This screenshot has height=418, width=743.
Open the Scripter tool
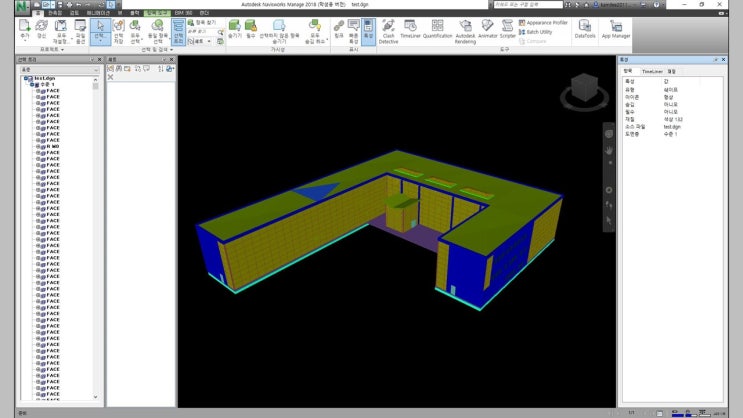coord(507,29)
